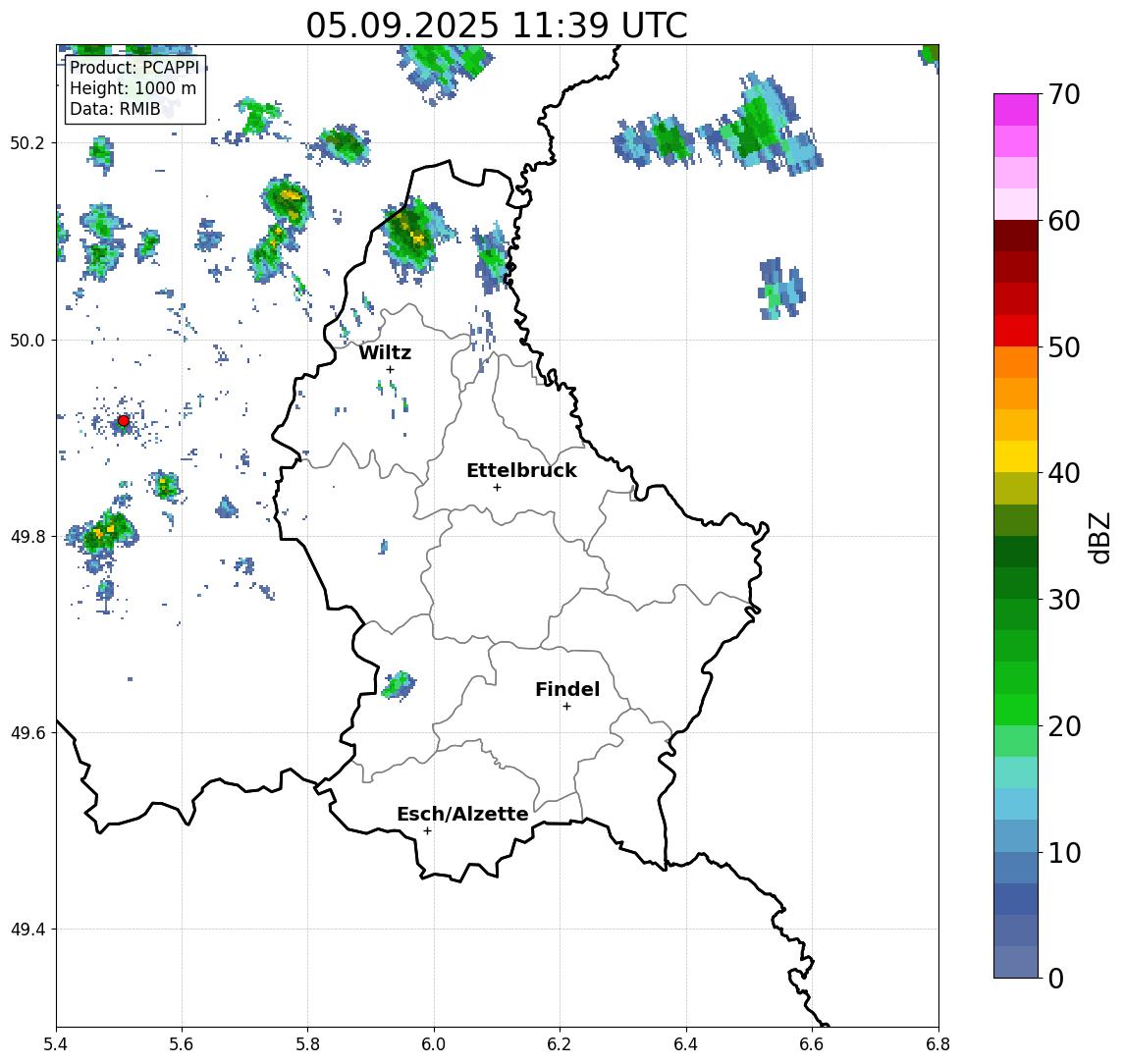
Task: Click the dBZ colorbar axis label
Action: point(1100,536)
